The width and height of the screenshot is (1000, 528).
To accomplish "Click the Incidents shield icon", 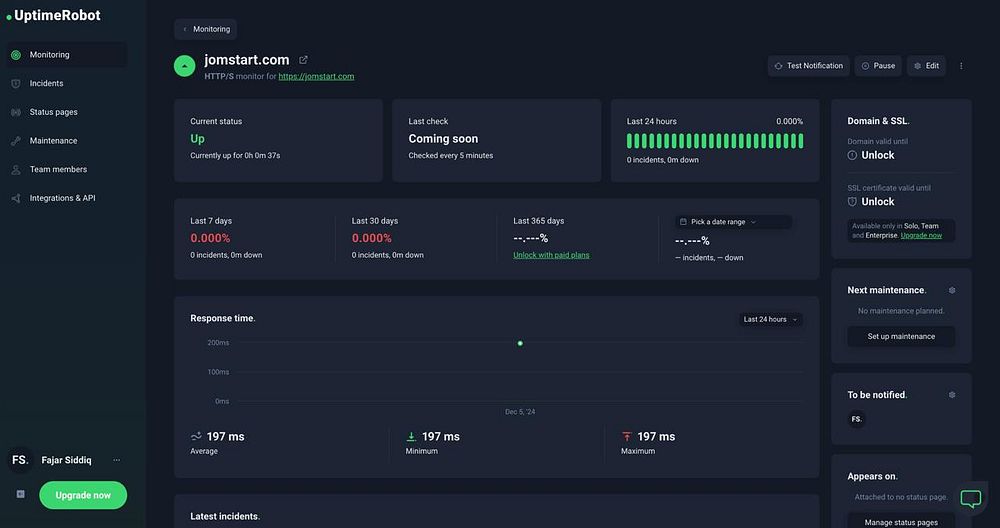I will click(x=16, y=84).
